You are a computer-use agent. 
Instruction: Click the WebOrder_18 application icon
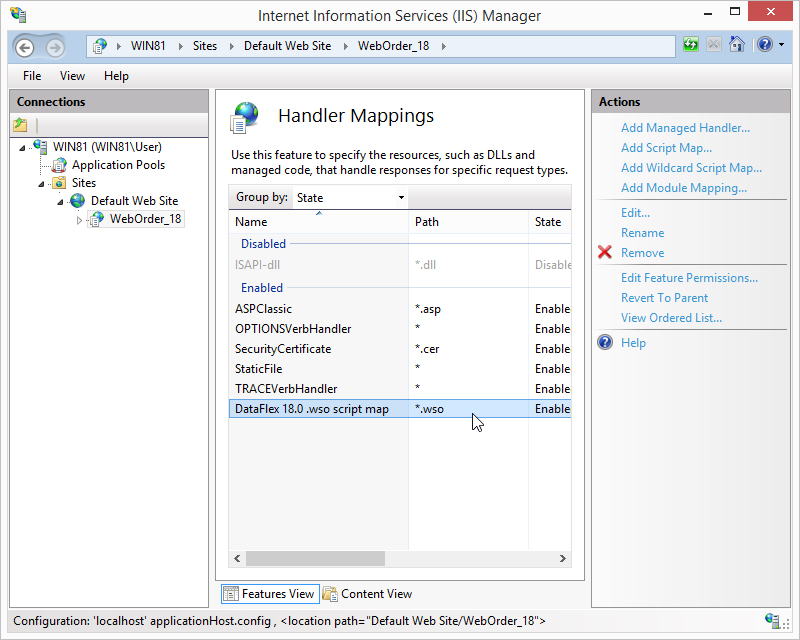pyautogui.click(x=96, y=219)
